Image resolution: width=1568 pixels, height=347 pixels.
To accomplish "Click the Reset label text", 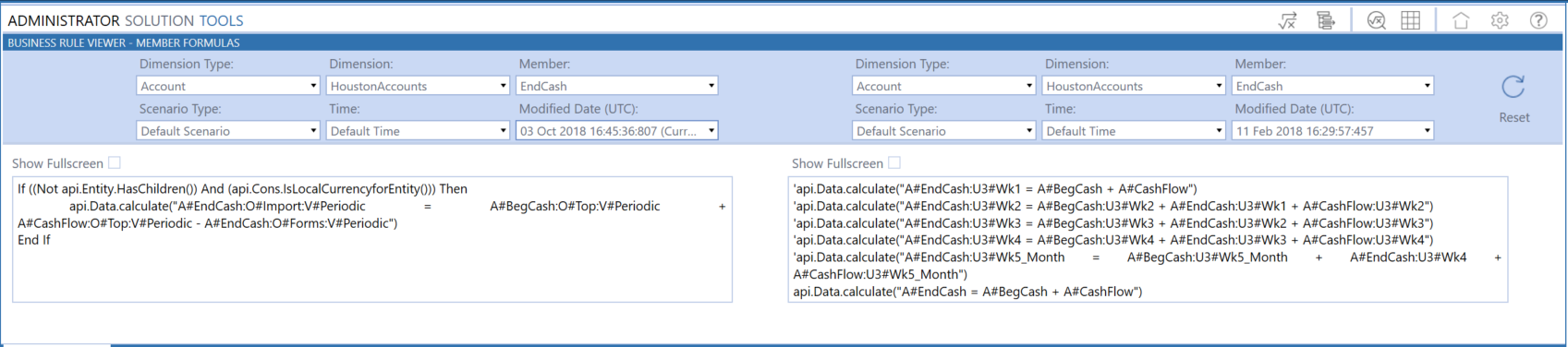I will (1514, 117).
